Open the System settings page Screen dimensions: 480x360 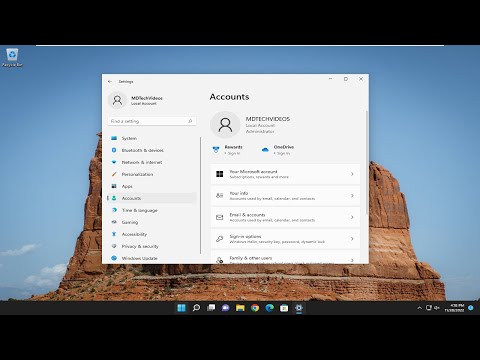152,138
